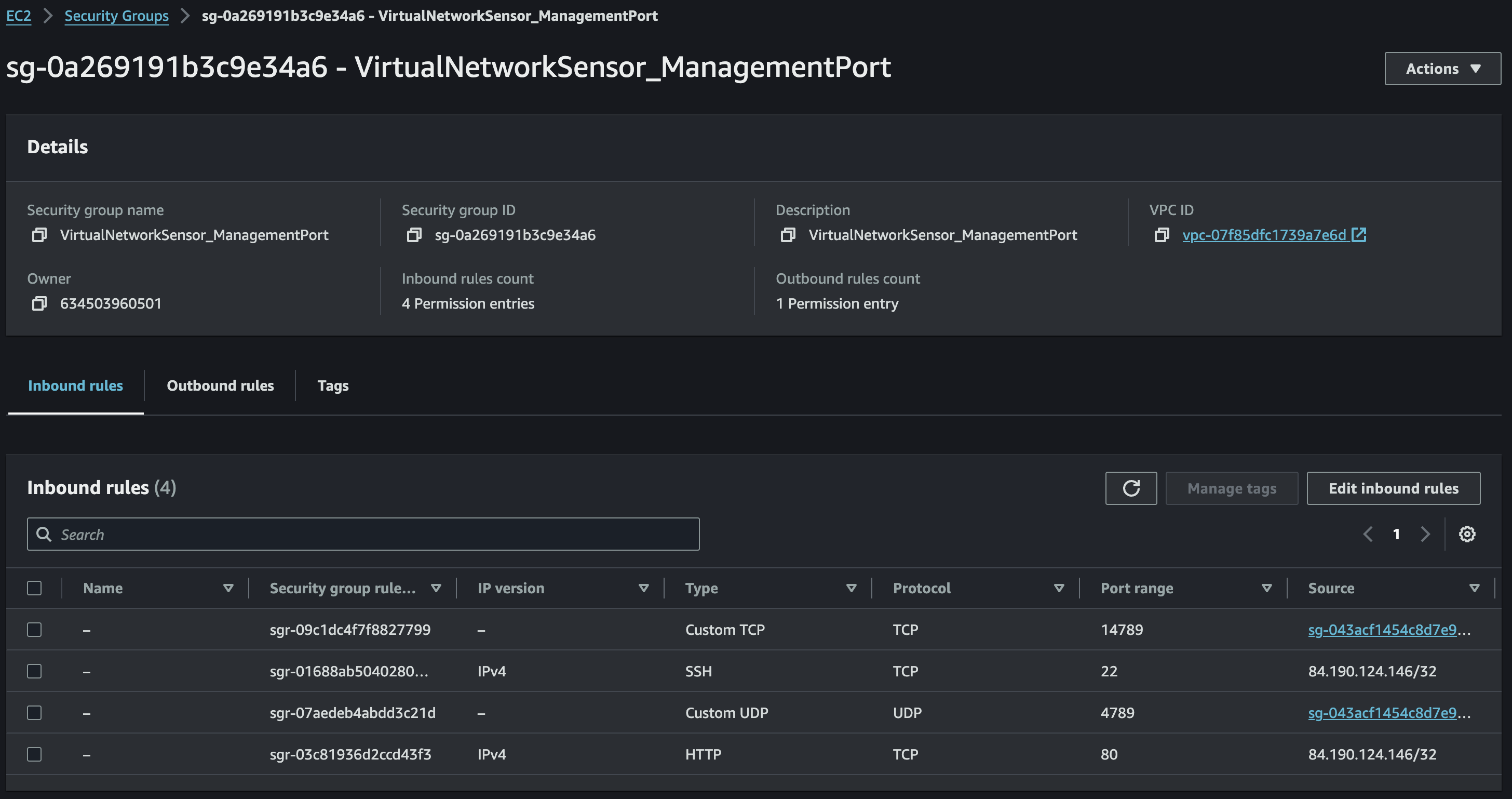This screenshot has height=799, width=1512.
Task: Click Custom TCP type cell
Action: pos(725,629)
